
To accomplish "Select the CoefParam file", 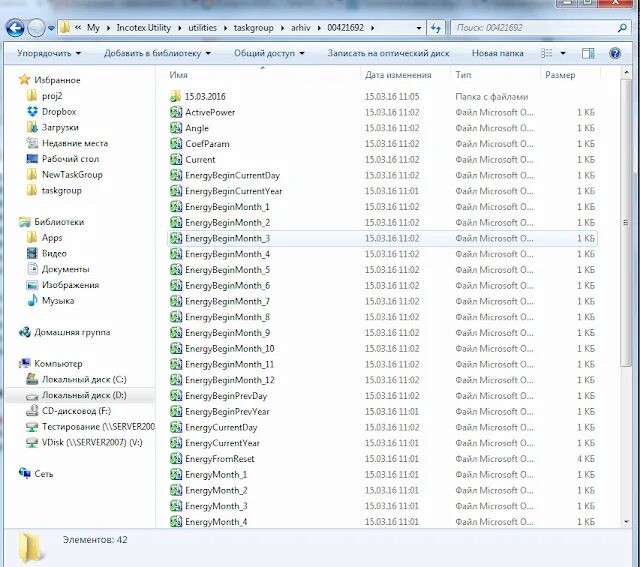I will point(207,144).
